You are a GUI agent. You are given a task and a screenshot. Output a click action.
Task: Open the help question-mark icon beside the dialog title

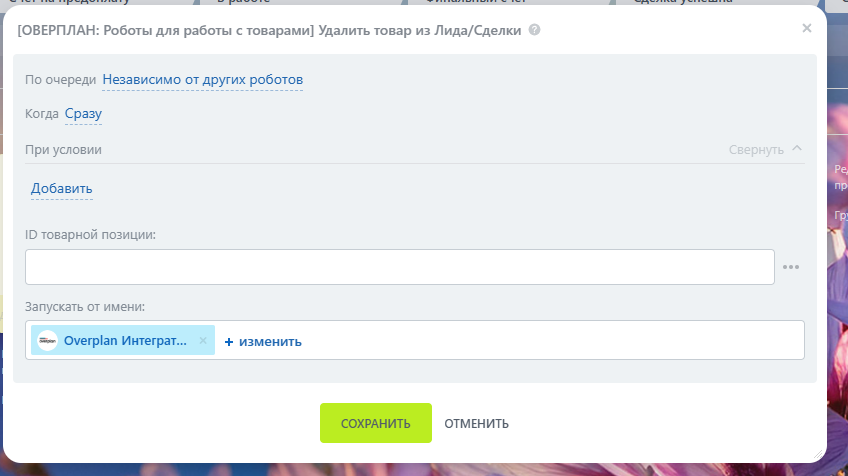534,30
